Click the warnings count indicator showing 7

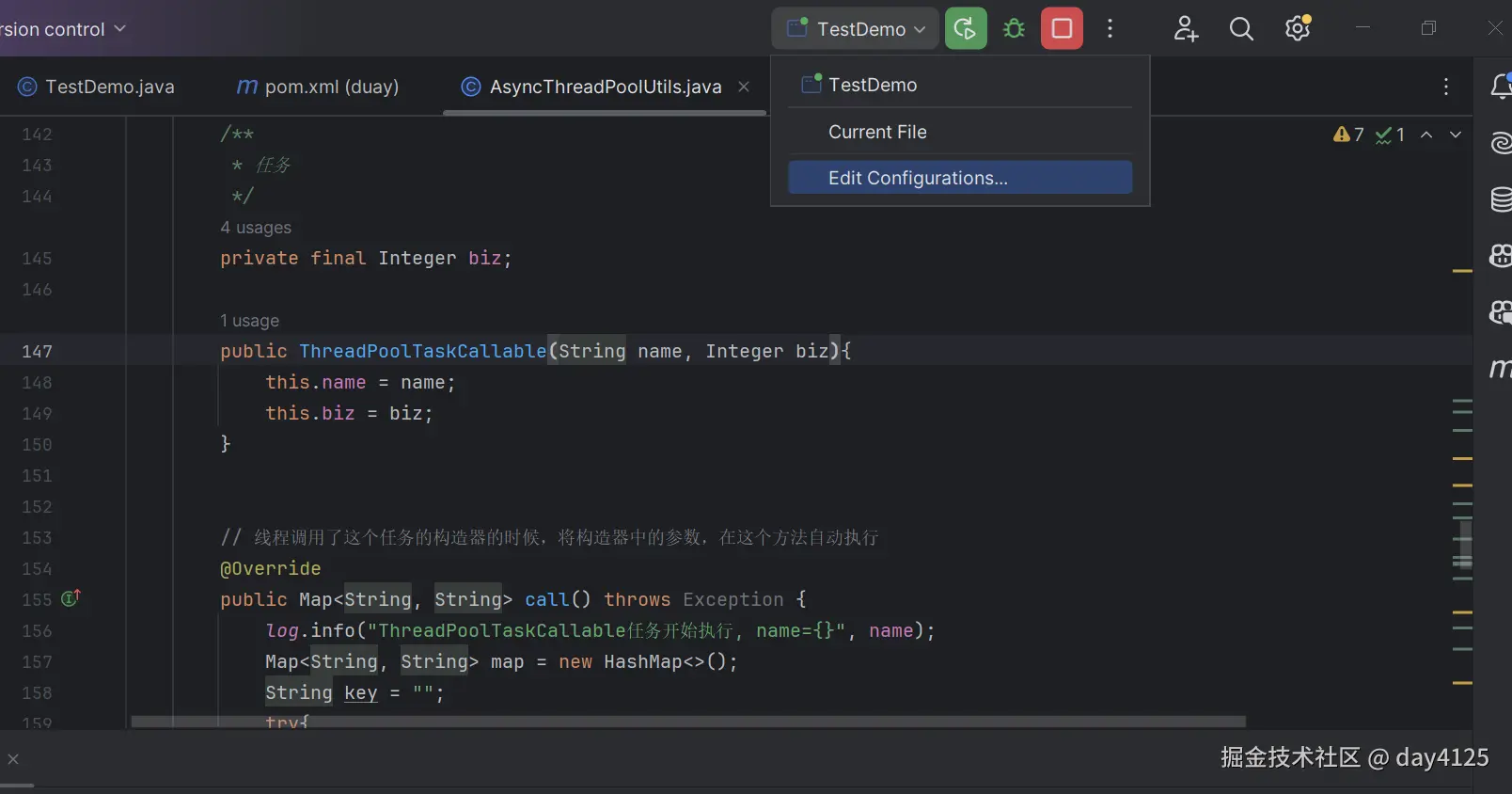(x=1348, y=135)
